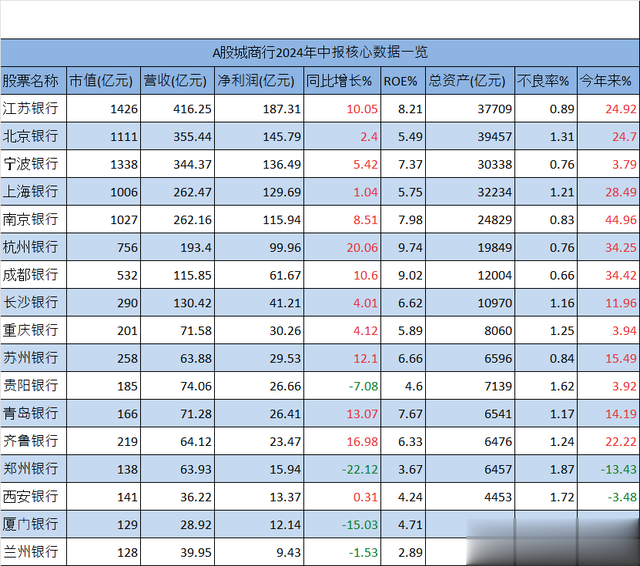The height and width of the screenshot is (566, 640).
Task: Click 上海银行 total assets 32234
Action: 495,192
